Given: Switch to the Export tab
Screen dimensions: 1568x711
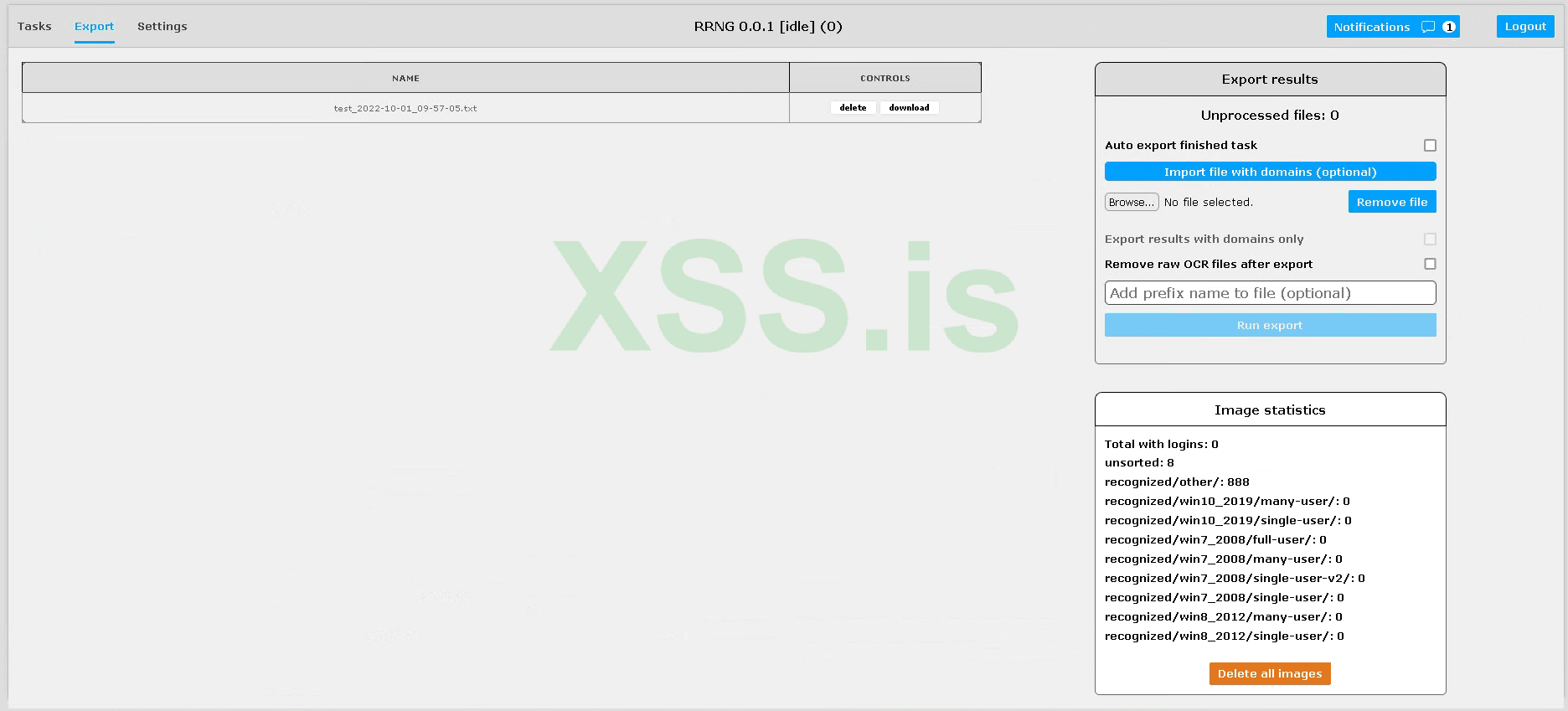Looking at the screenshot, I should pyautogui.click(x=94, y=27).
